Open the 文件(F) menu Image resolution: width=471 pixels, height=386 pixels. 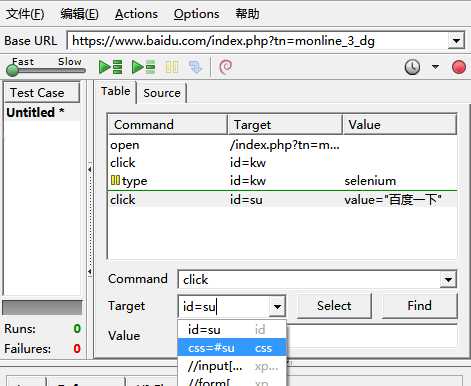coord(25,14)
